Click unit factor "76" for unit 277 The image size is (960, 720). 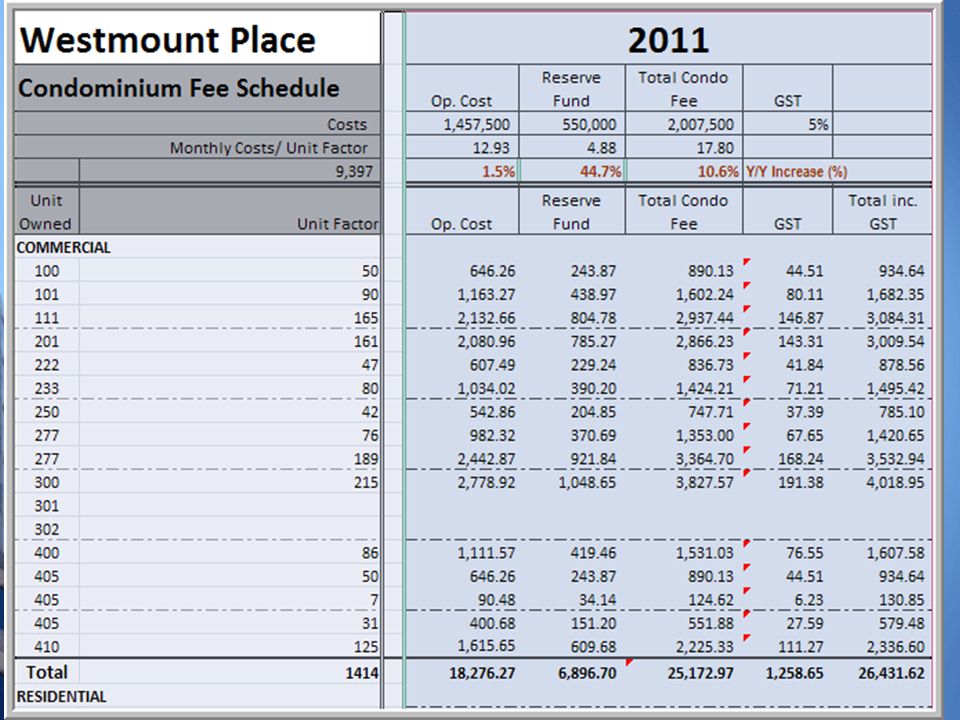click(x=370, y=436)
